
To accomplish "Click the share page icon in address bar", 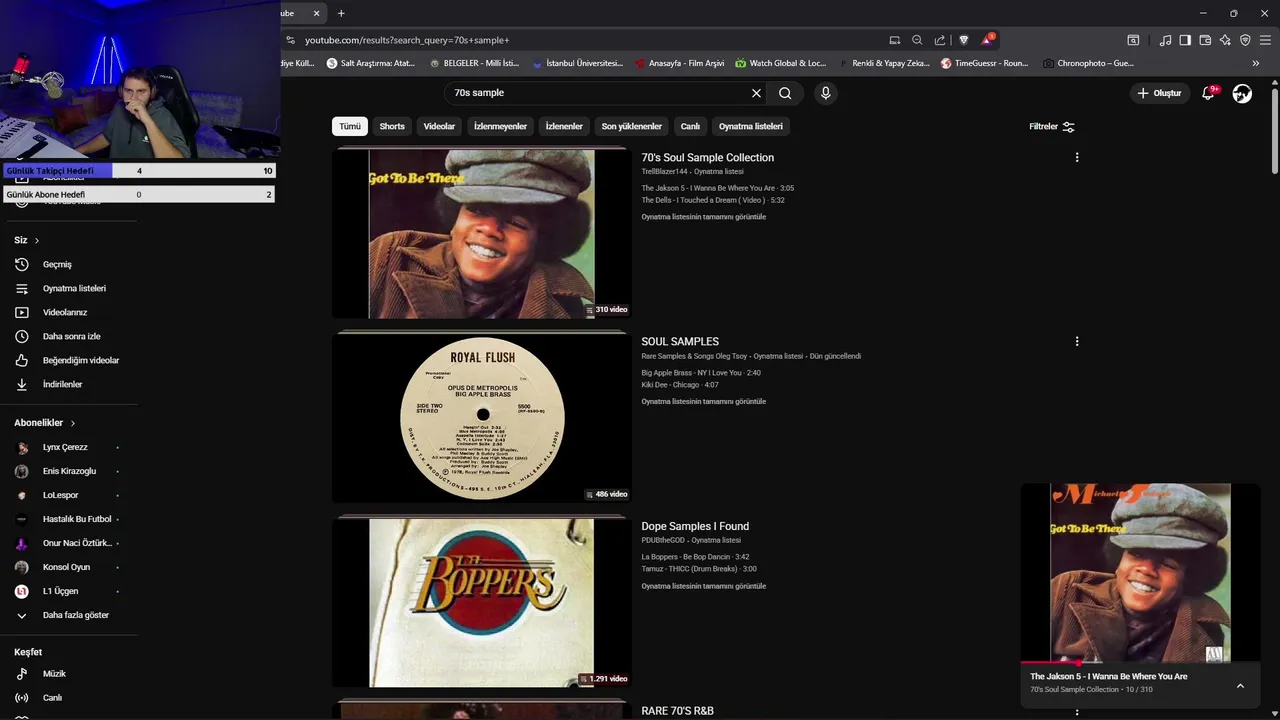I will [x=940, y=40].
